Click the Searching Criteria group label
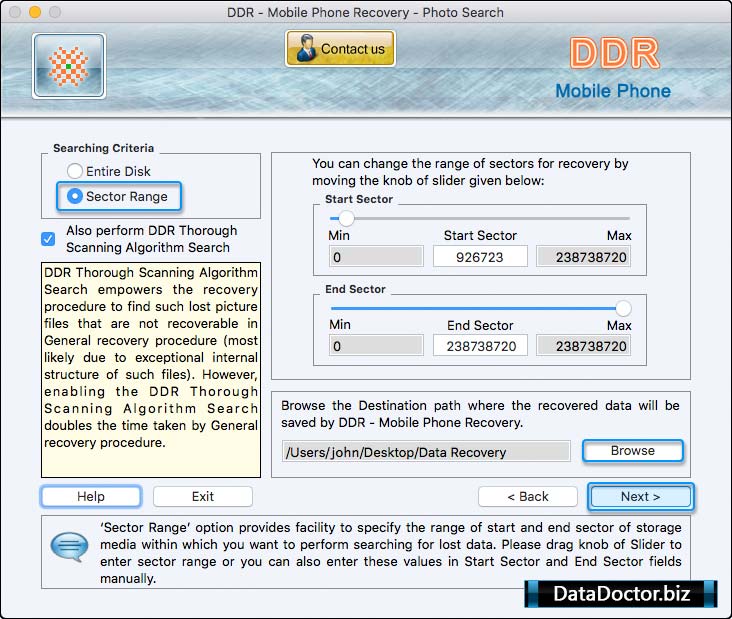 coord(104,148)
